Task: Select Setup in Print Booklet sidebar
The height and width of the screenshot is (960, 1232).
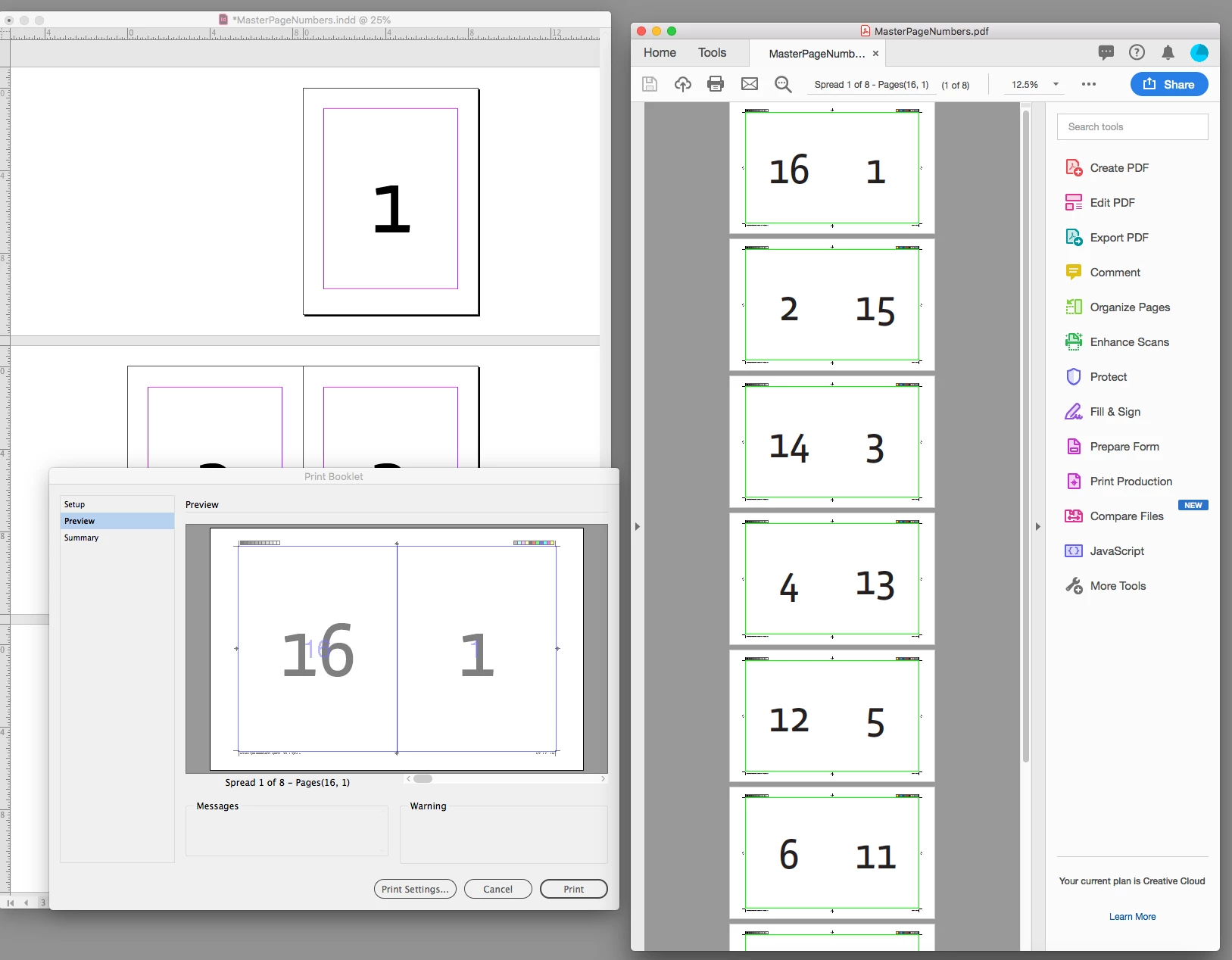Action: pos(117,504)
